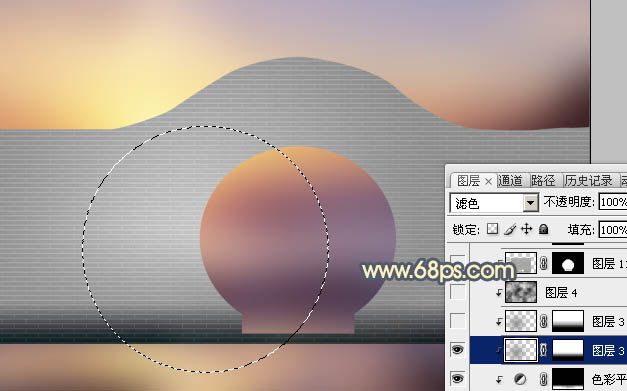Switch to the 图层 (Layers) tab

tap(468, 181)
